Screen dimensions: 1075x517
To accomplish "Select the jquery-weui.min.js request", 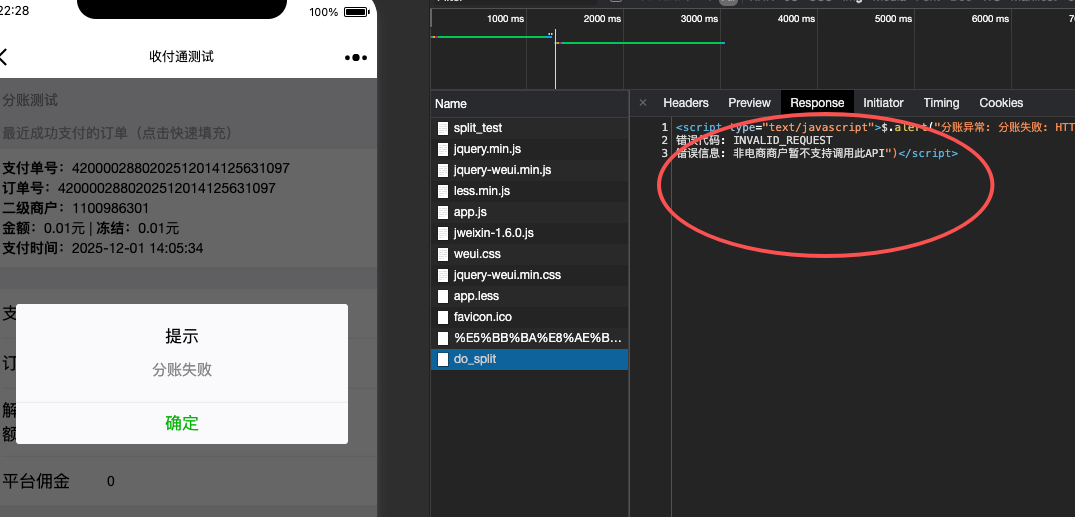I will click(529, 170).
